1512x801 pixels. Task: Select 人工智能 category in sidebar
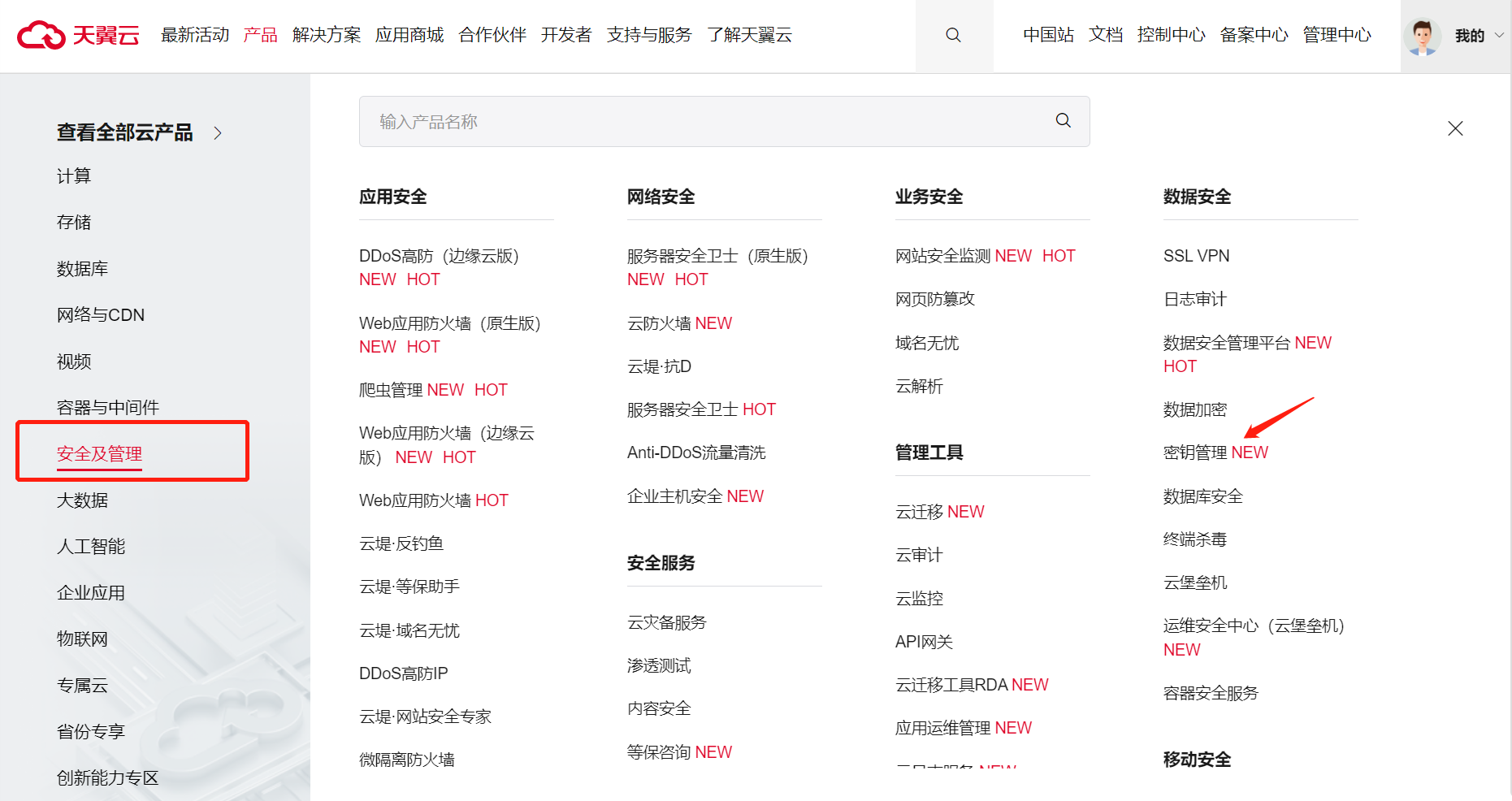91,546
